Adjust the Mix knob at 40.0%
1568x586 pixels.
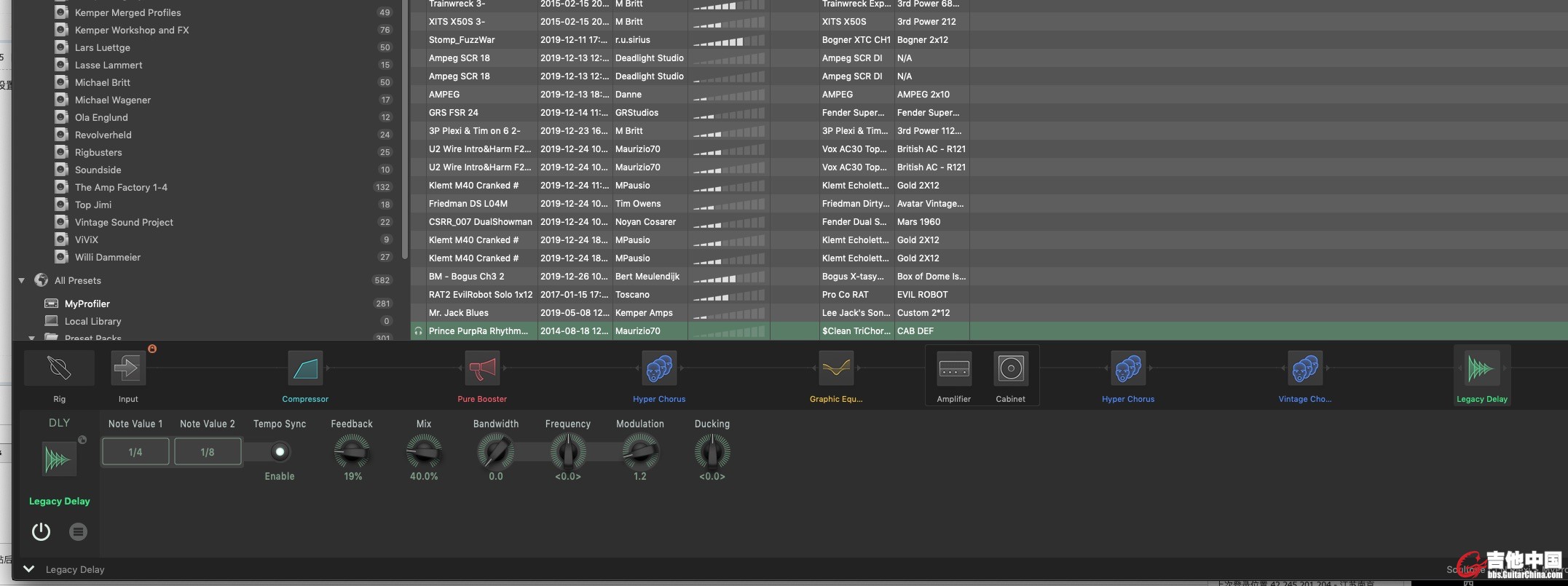coord(424,452)
